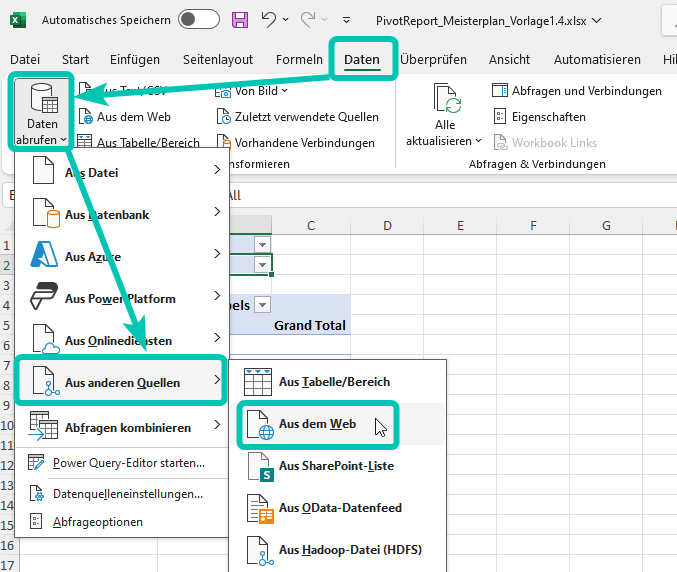The height and width of the screenshot is (572, 677).
Task: Select Aus SharePoint-Liste in the submenu
Action: click(x=337, y=466)
